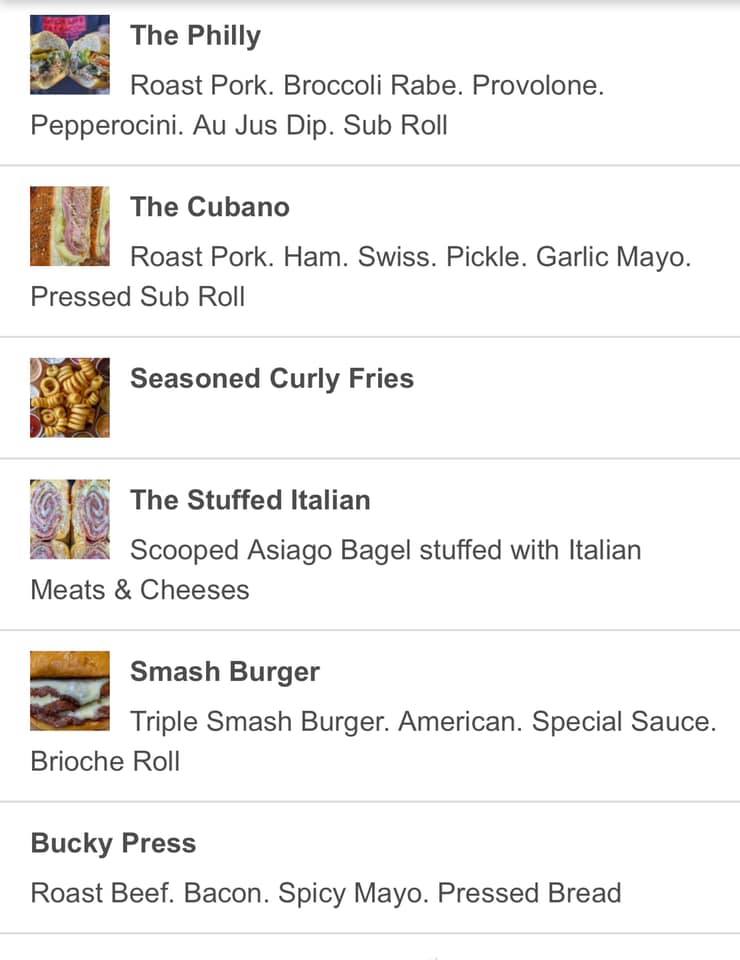
Task: Click The Philly menu item title
Action: coord(195,36)
